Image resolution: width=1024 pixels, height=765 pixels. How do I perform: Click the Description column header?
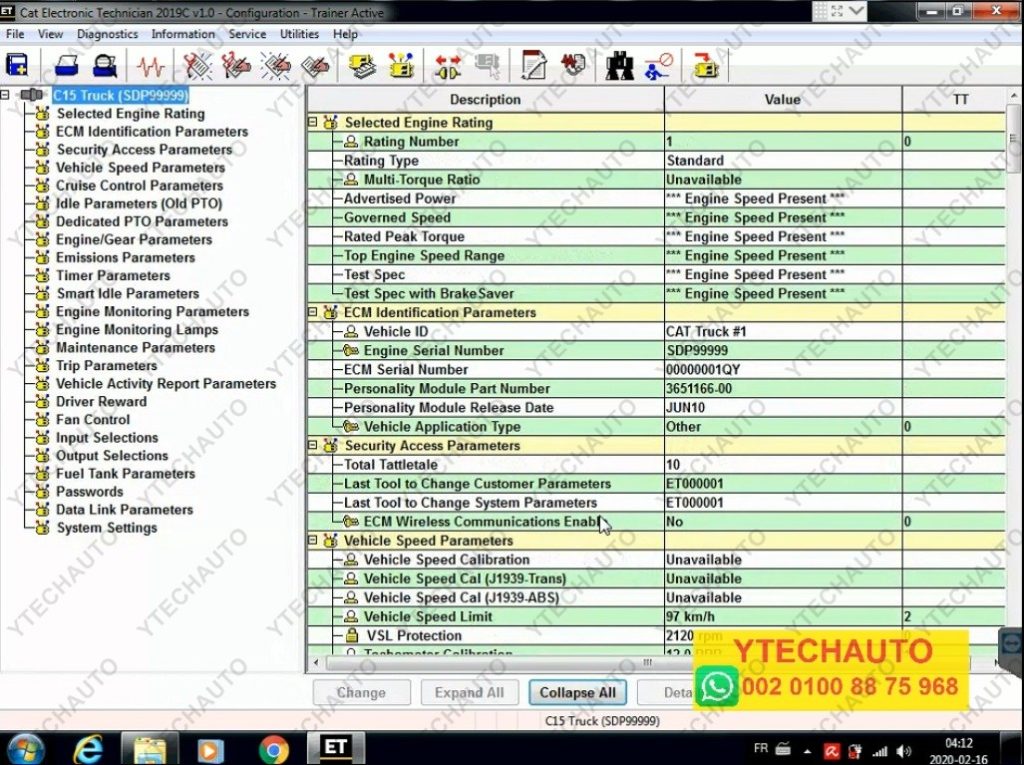(x=485, y=99)
